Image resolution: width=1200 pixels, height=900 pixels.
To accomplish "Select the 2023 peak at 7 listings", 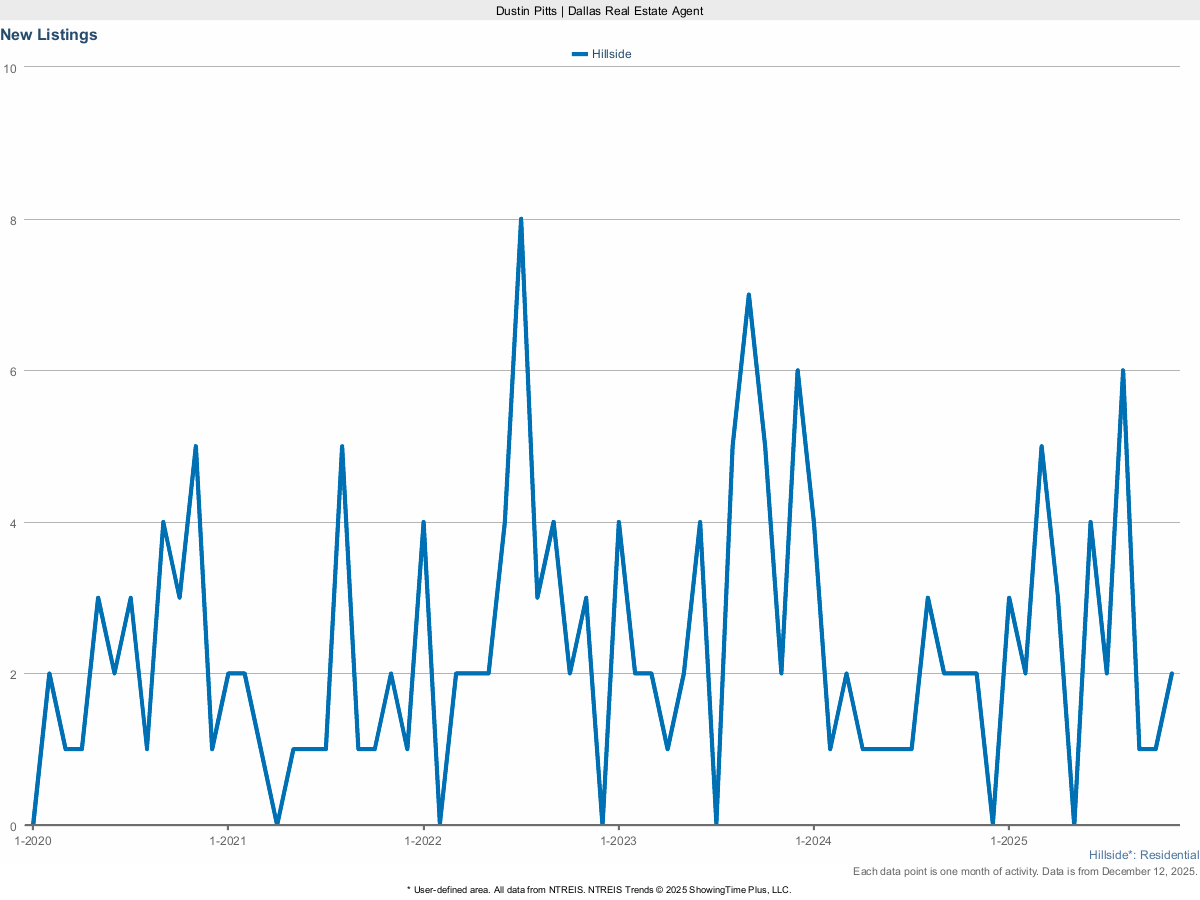I will coord(748,295).
